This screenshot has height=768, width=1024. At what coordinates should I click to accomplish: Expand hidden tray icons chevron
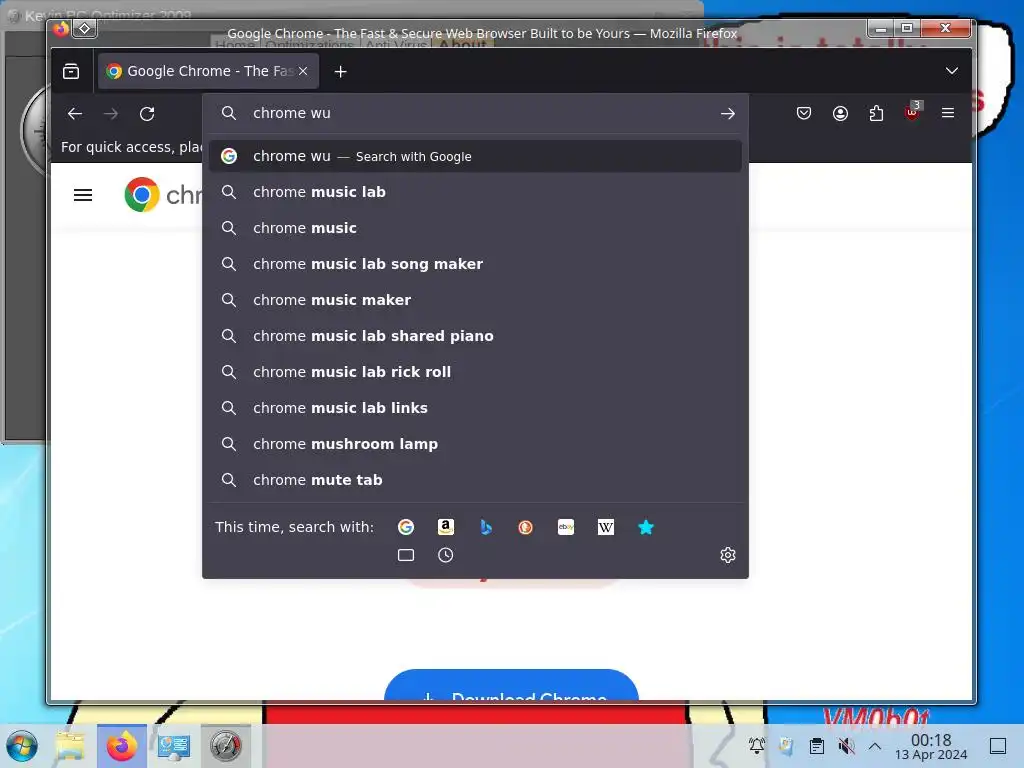click(875, 746)
